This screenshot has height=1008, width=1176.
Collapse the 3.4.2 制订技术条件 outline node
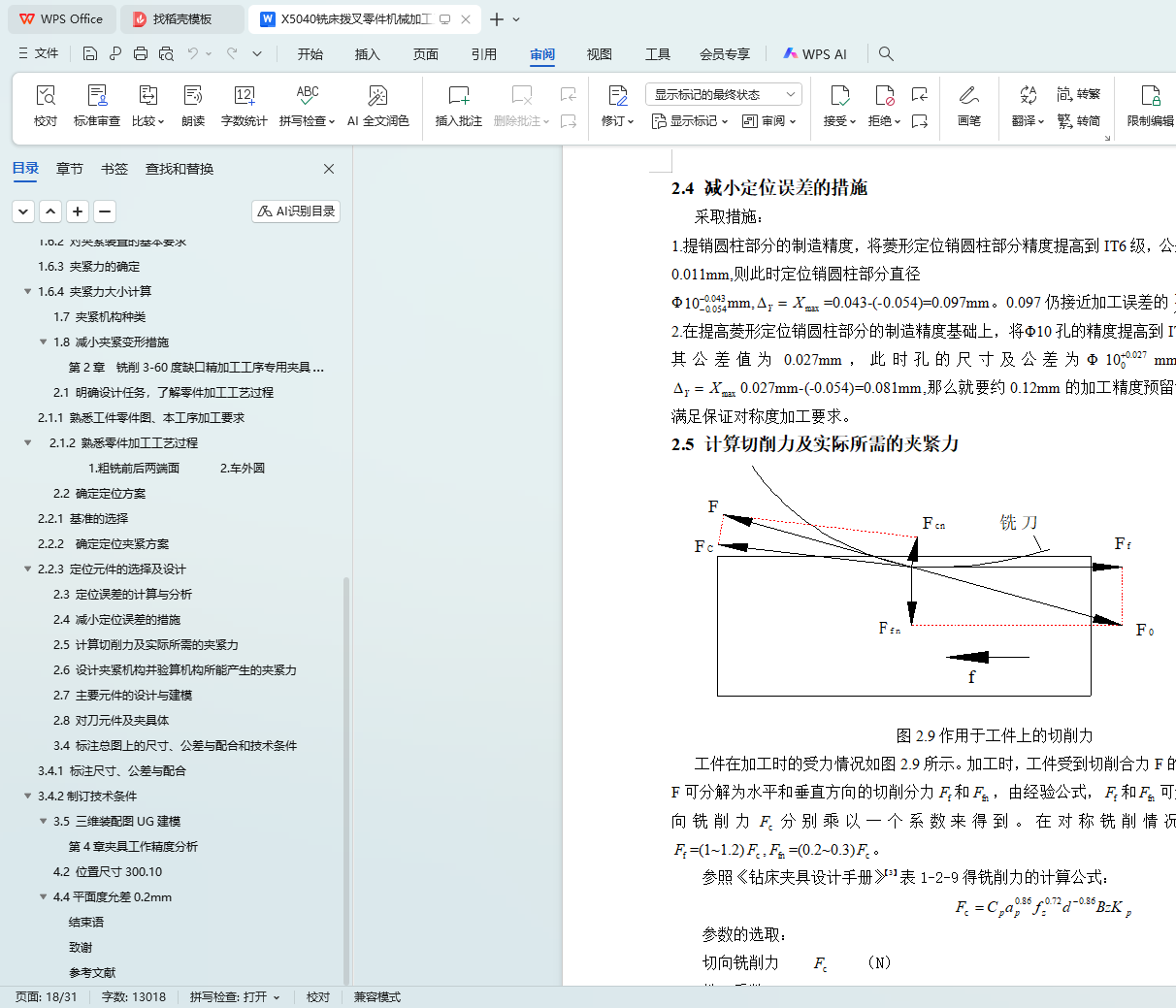pyautogui.click(x=27, y=797)
